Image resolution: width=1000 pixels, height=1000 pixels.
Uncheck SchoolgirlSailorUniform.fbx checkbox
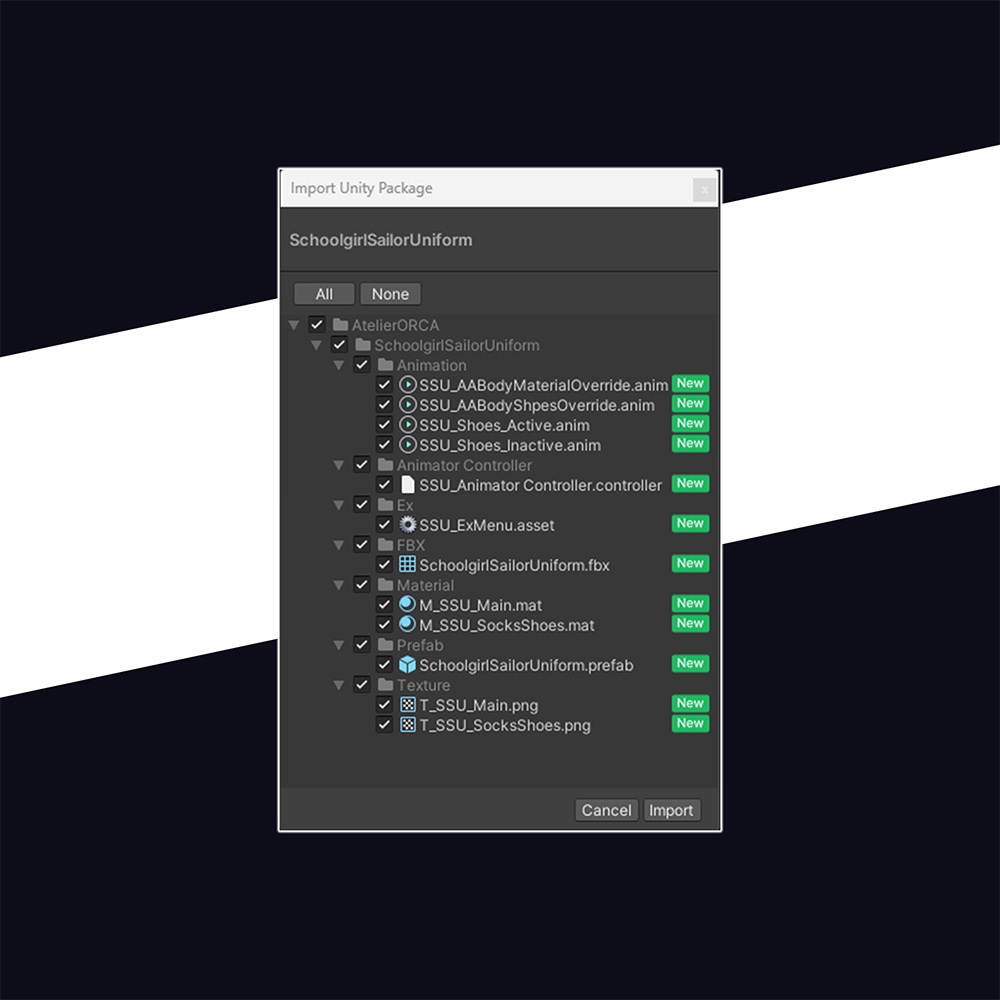pyautogui.click(x=384, y=564)
